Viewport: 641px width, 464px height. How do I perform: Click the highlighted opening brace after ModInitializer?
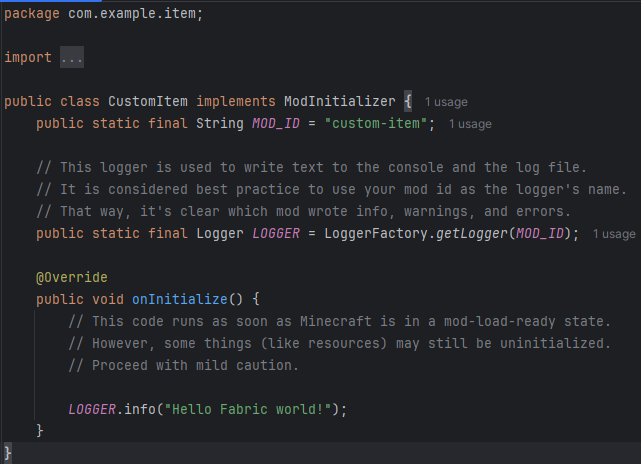(408, 101)
